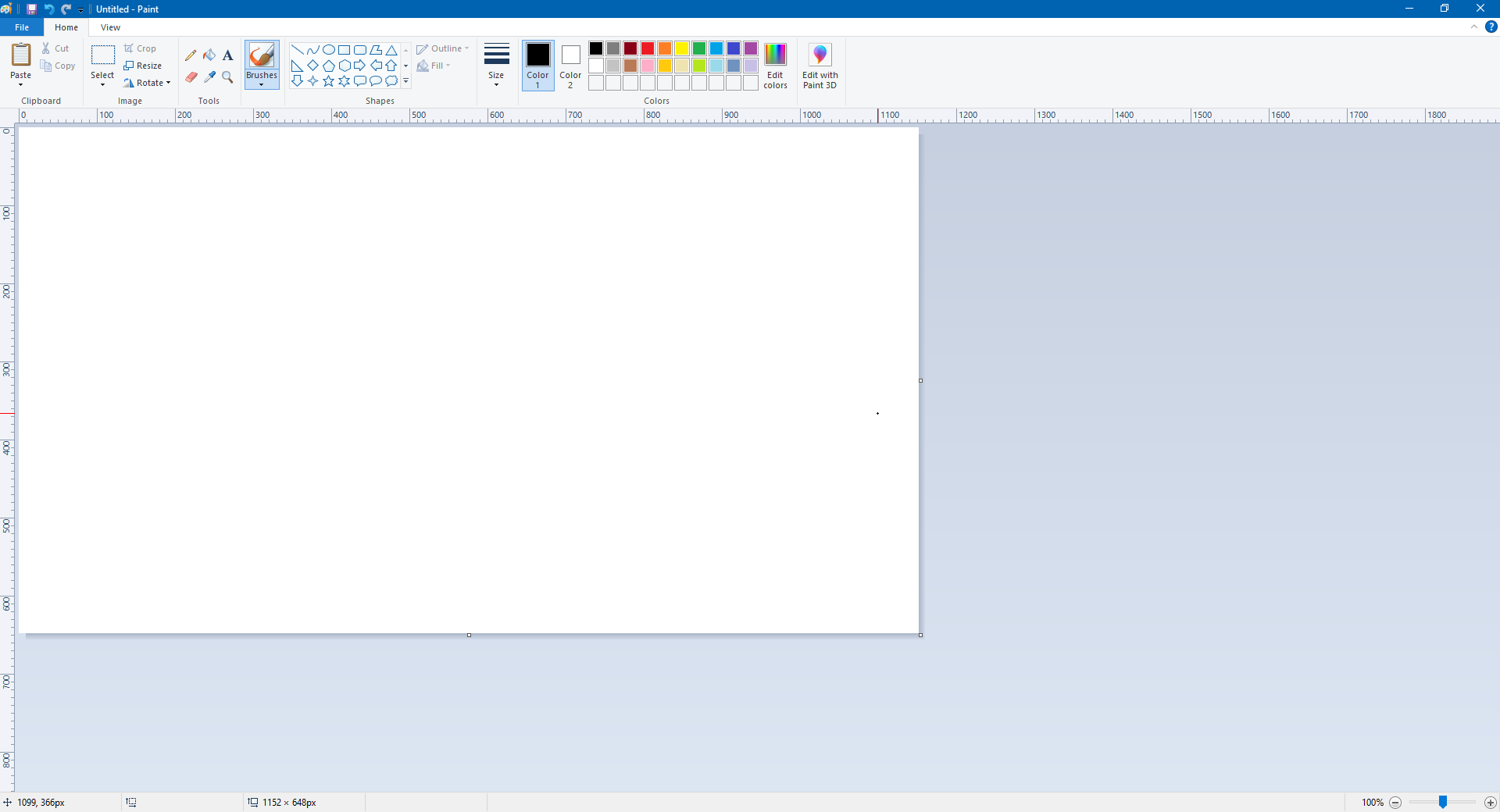Image resolution: width=1500 pixels, height=812 pixels.
Task: Collapse the ribbon with chevron
Action: tap(1474, 27)
